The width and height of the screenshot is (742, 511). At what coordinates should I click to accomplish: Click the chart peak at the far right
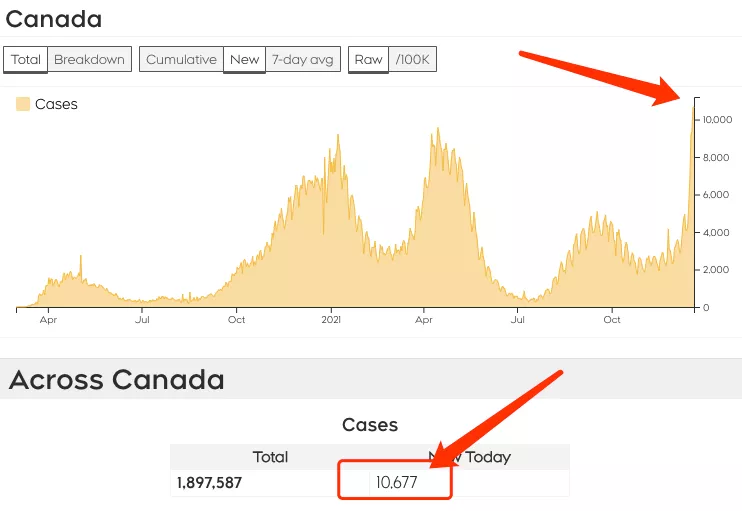pos(693,105)
